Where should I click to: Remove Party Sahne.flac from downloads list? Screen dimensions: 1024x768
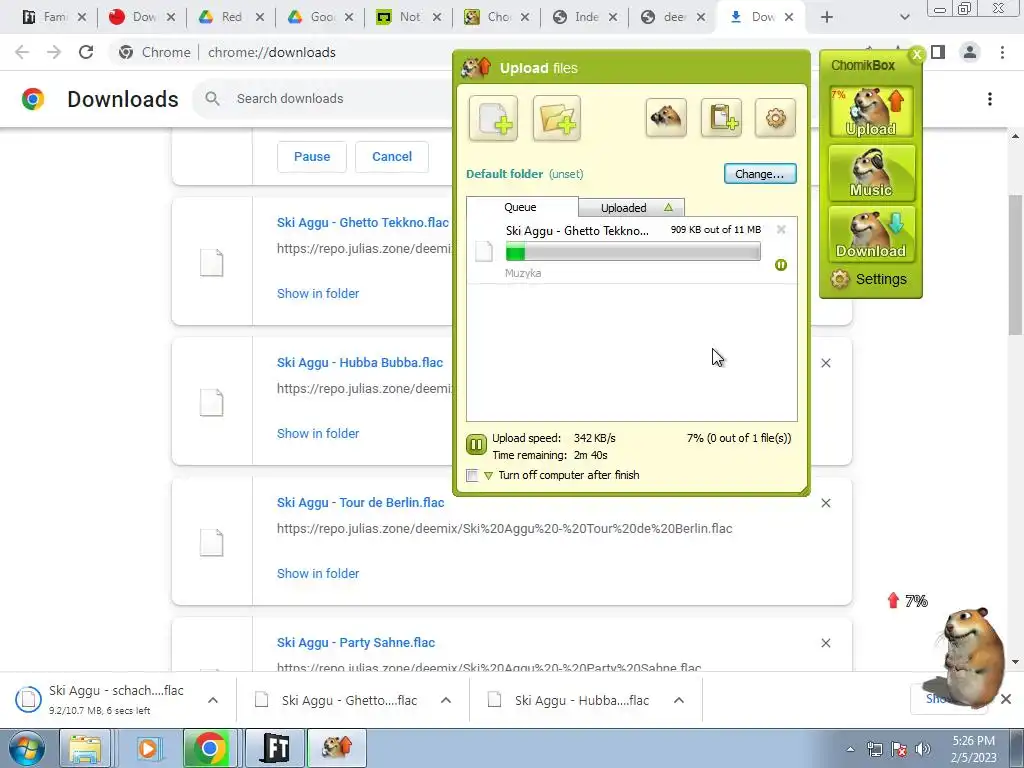pos(825,643)
